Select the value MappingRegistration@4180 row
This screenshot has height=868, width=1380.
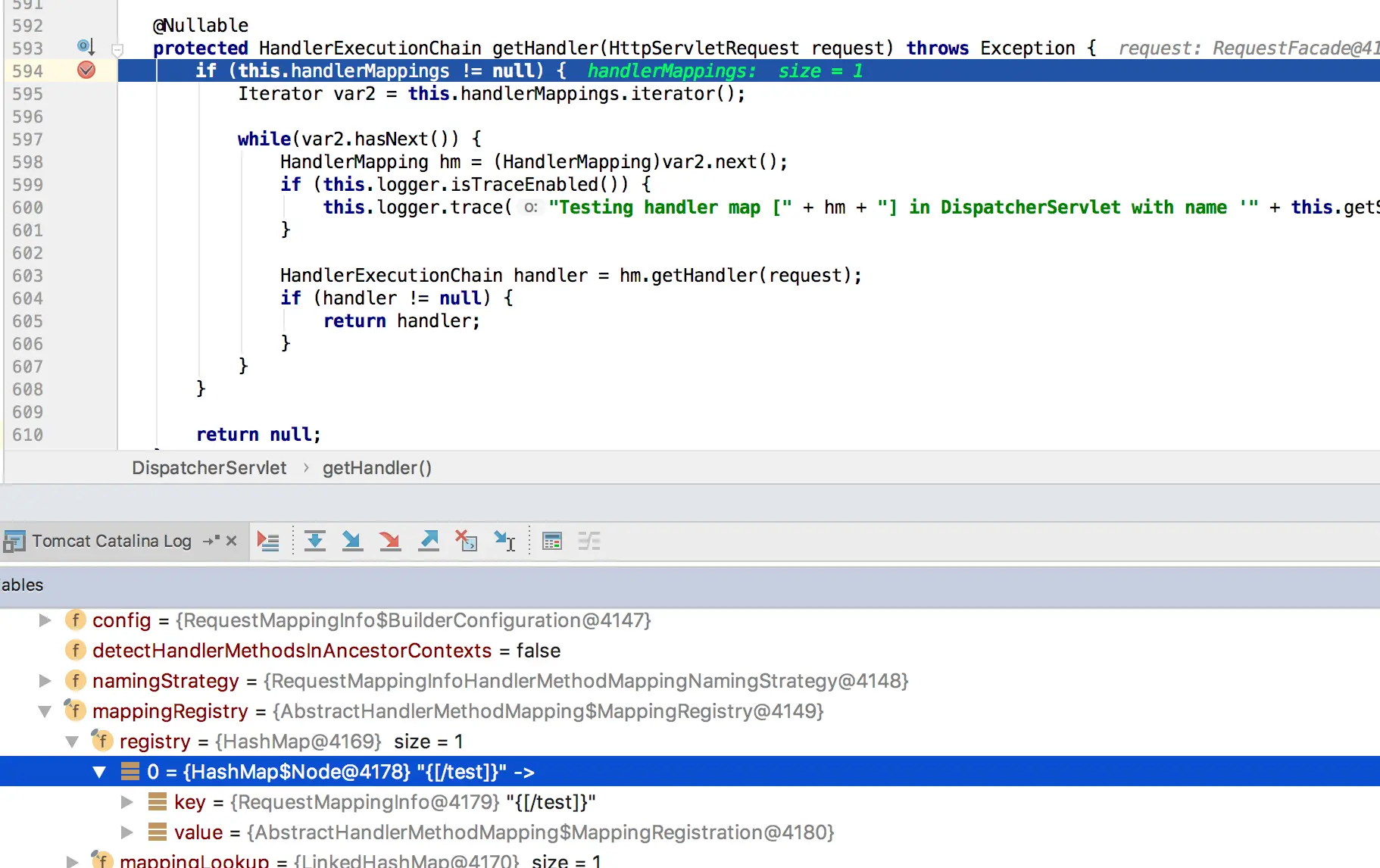690,832
